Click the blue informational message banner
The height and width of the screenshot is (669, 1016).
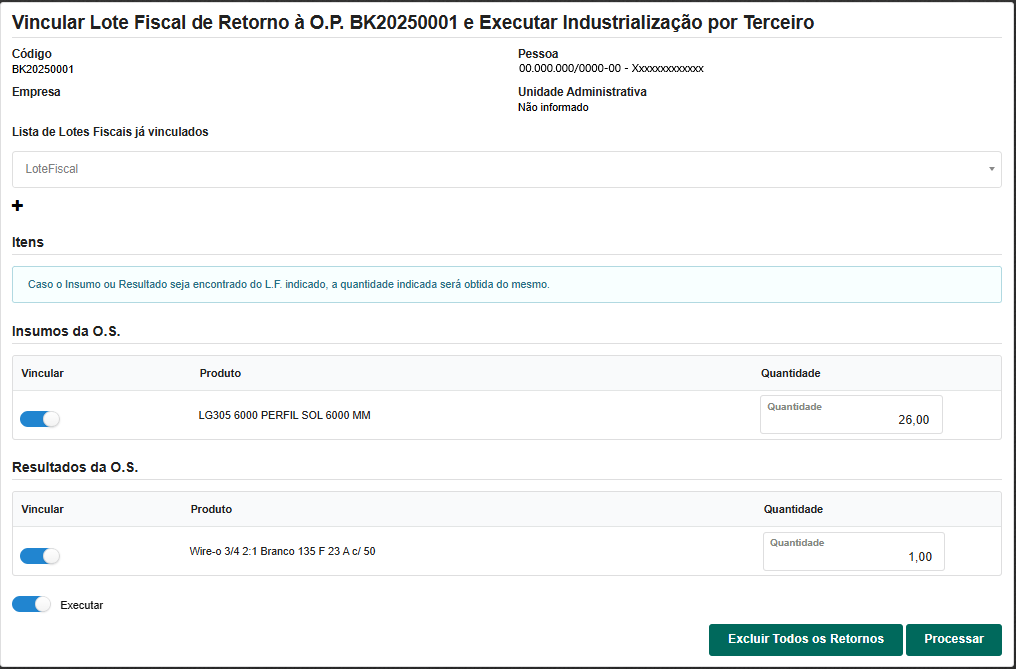coord(506,284)
